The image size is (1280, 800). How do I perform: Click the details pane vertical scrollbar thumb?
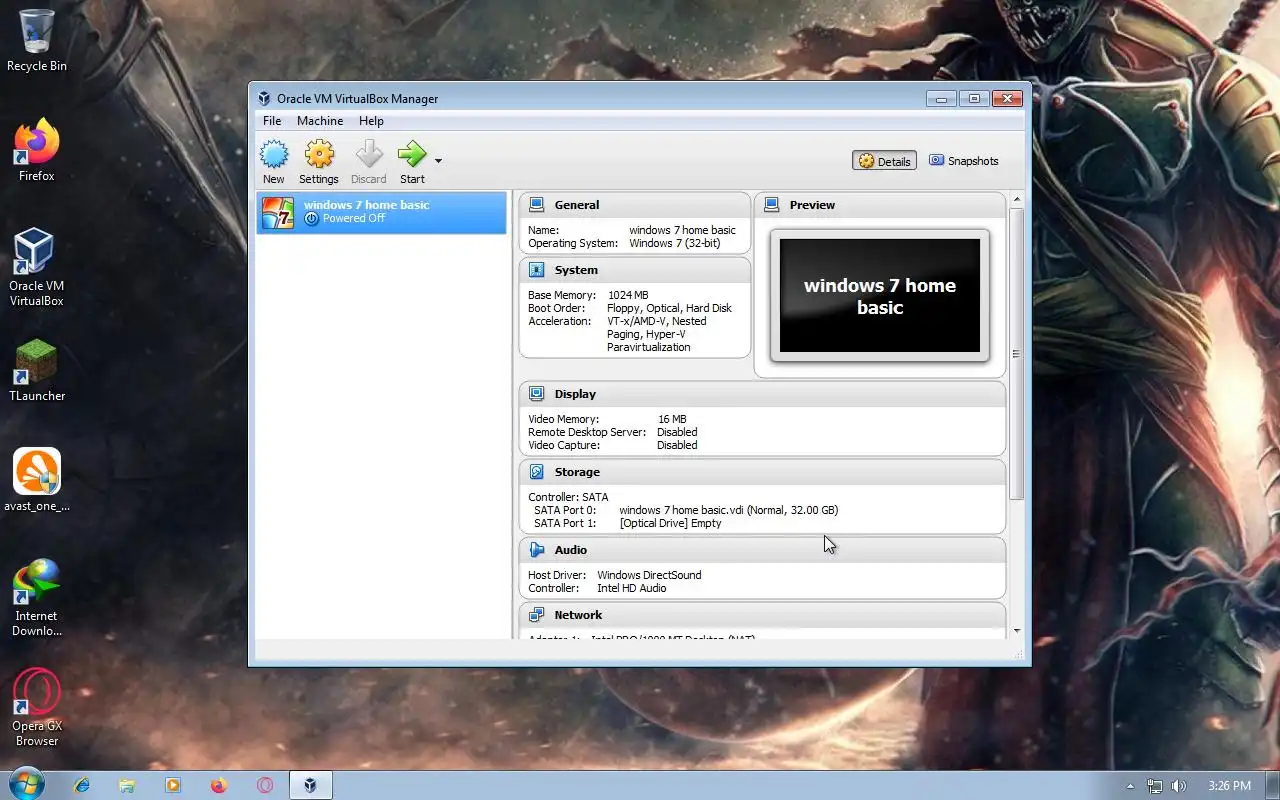[1017, 354]
